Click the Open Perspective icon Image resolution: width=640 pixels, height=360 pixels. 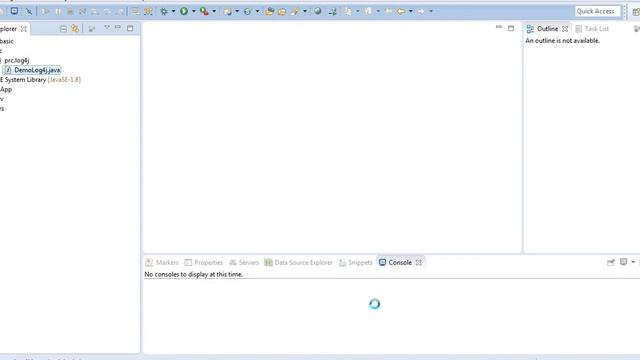636,12
